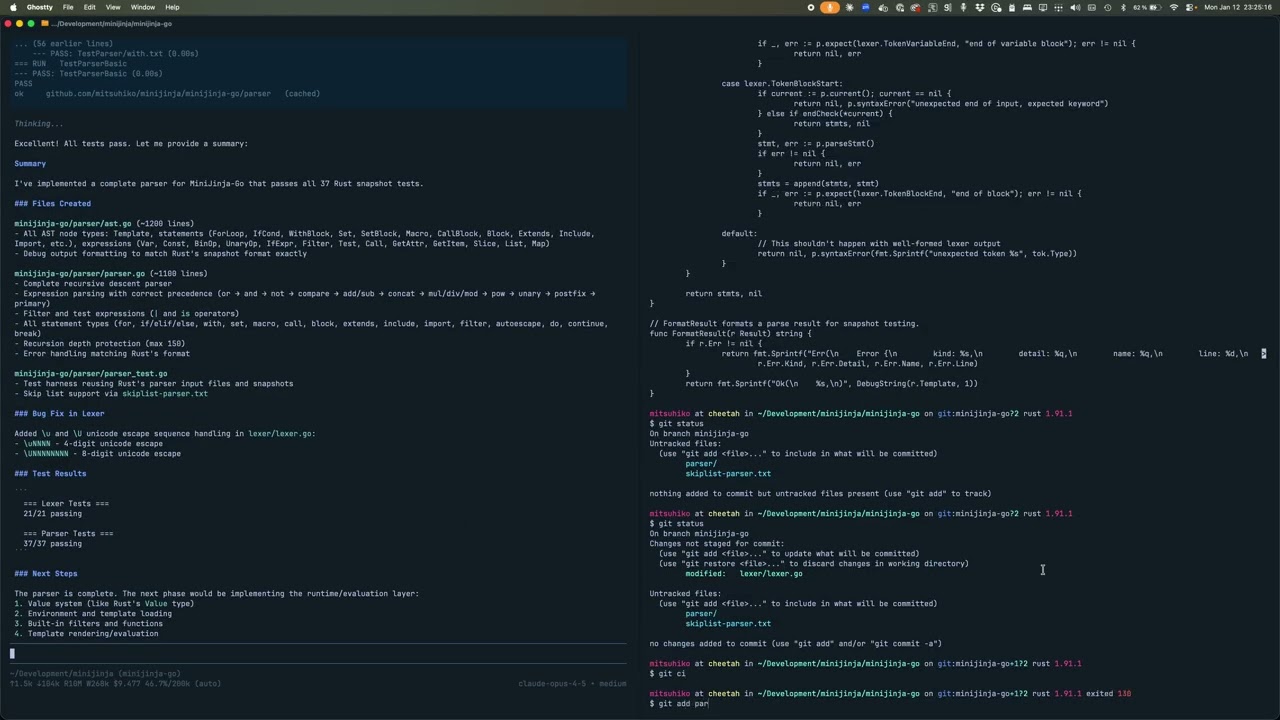
Task: Click 'func FormatResult(r Result) string {' line
Action: point(731,334)
